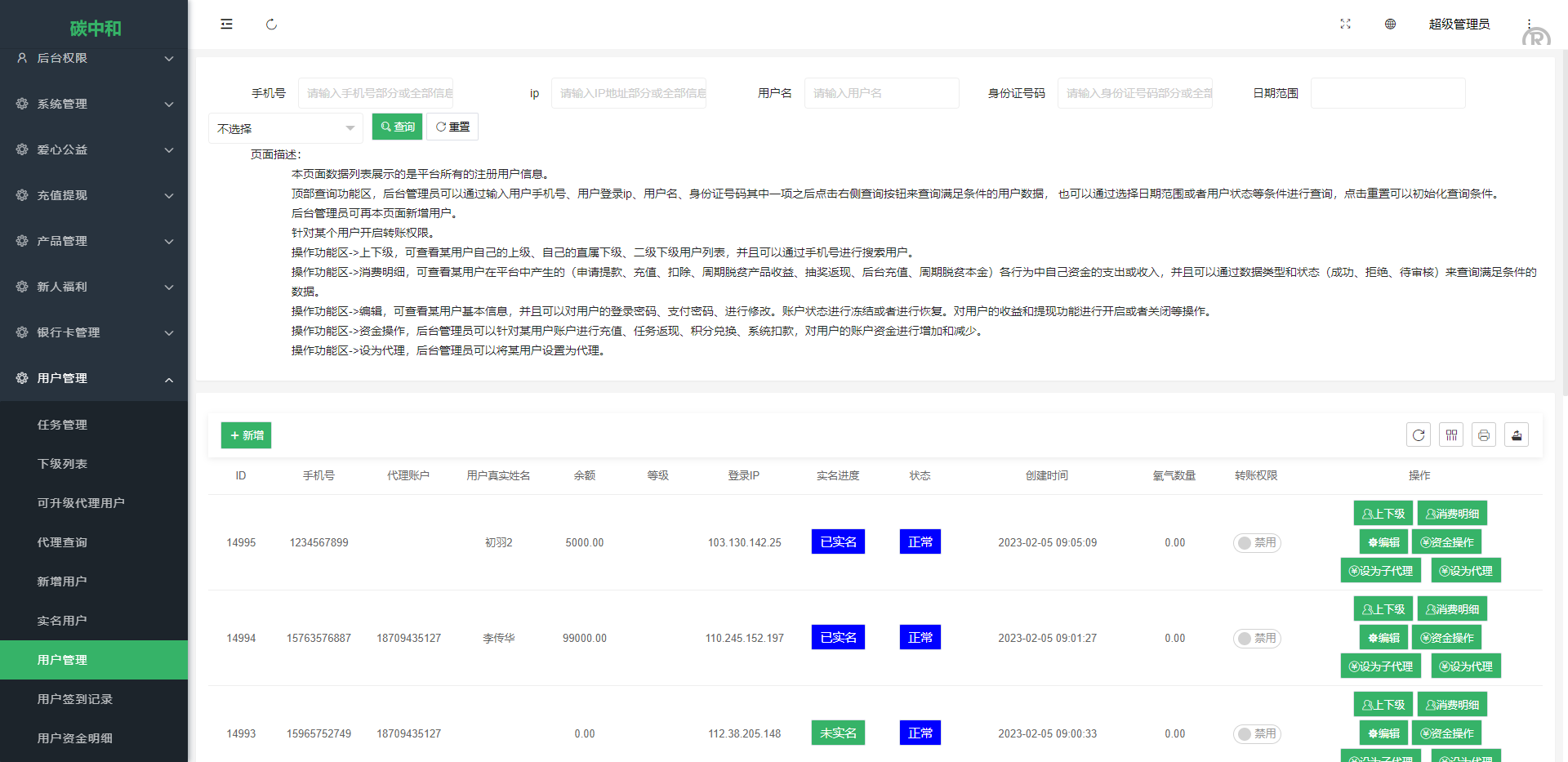The width and height of the screenshot is (1568, 762).
Task: Click the page refresh icon in top bar
Action: pos(271,25)
